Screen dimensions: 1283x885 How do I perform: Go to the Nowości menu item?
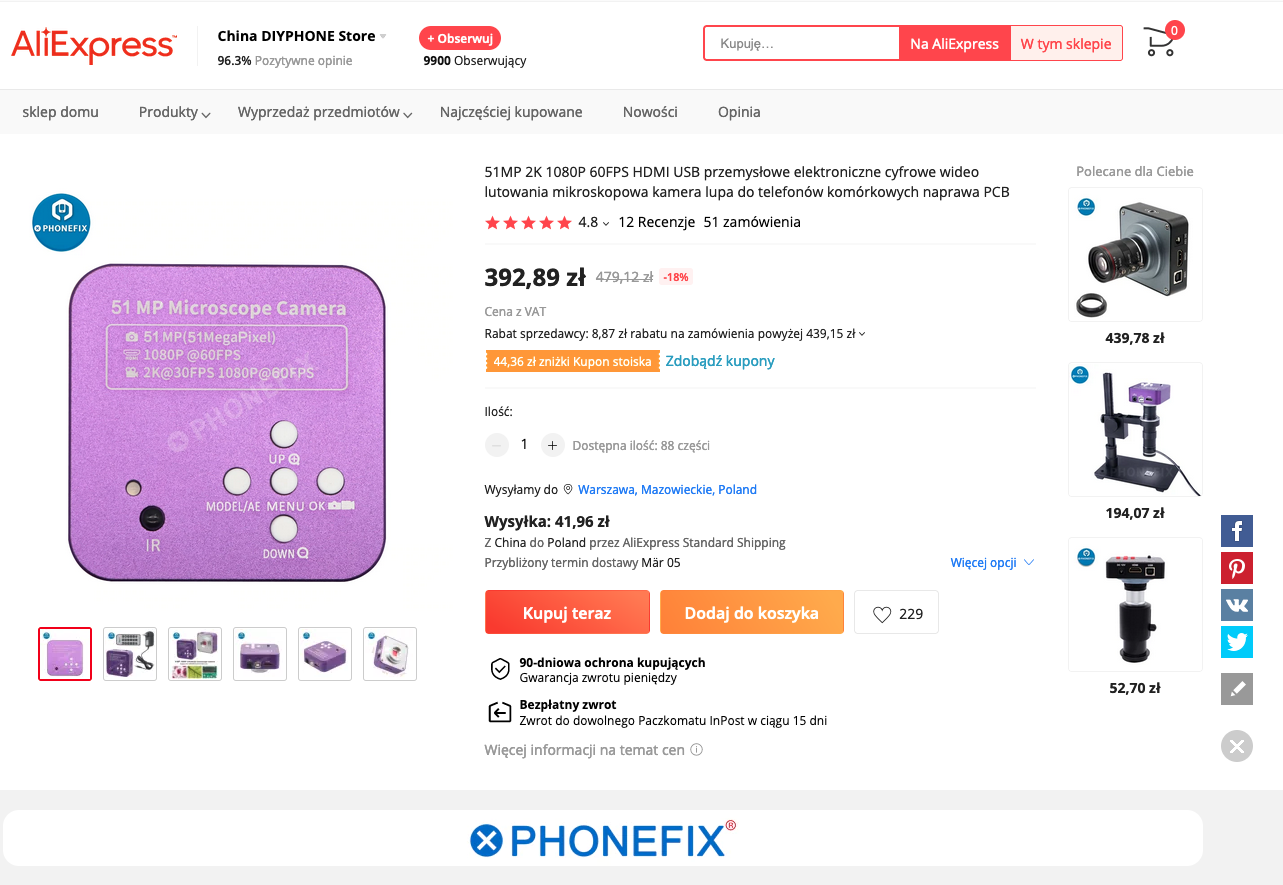click(650, 112)
